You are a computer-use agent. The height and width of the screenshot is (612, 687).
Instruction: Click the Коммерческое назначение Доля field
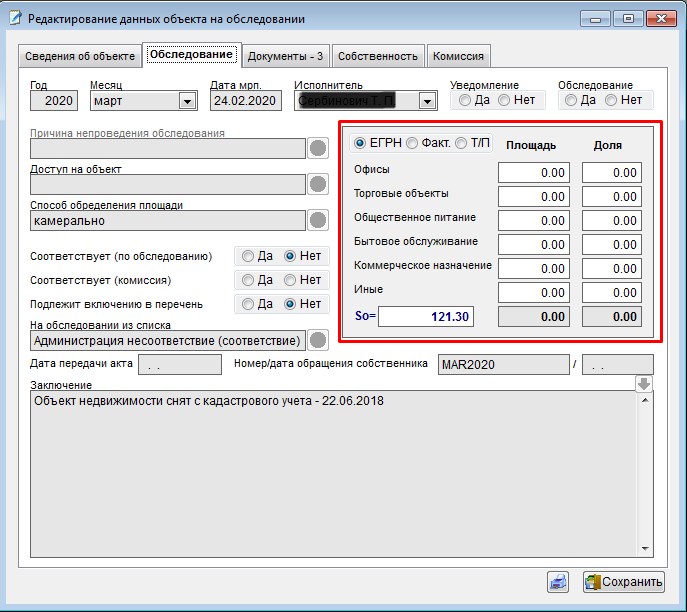pyautogui.click(x=612, y=269)
